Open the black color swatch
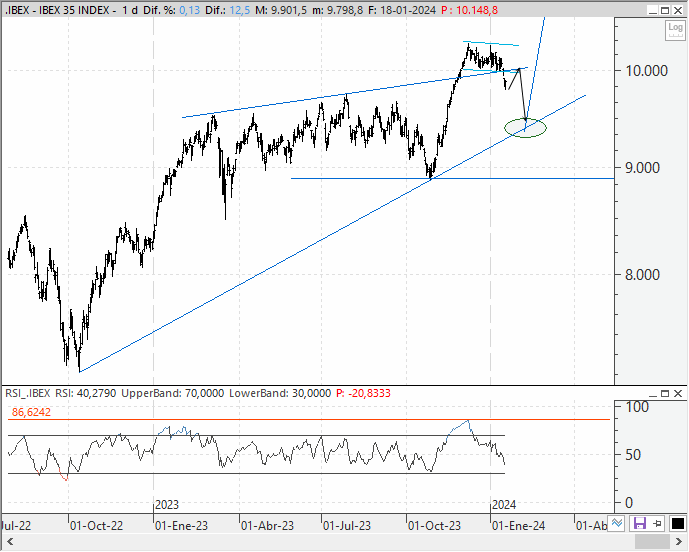Image resolution: width=689 pixels, height=552 pixels. pyautogui.click(x=678, y=523)
